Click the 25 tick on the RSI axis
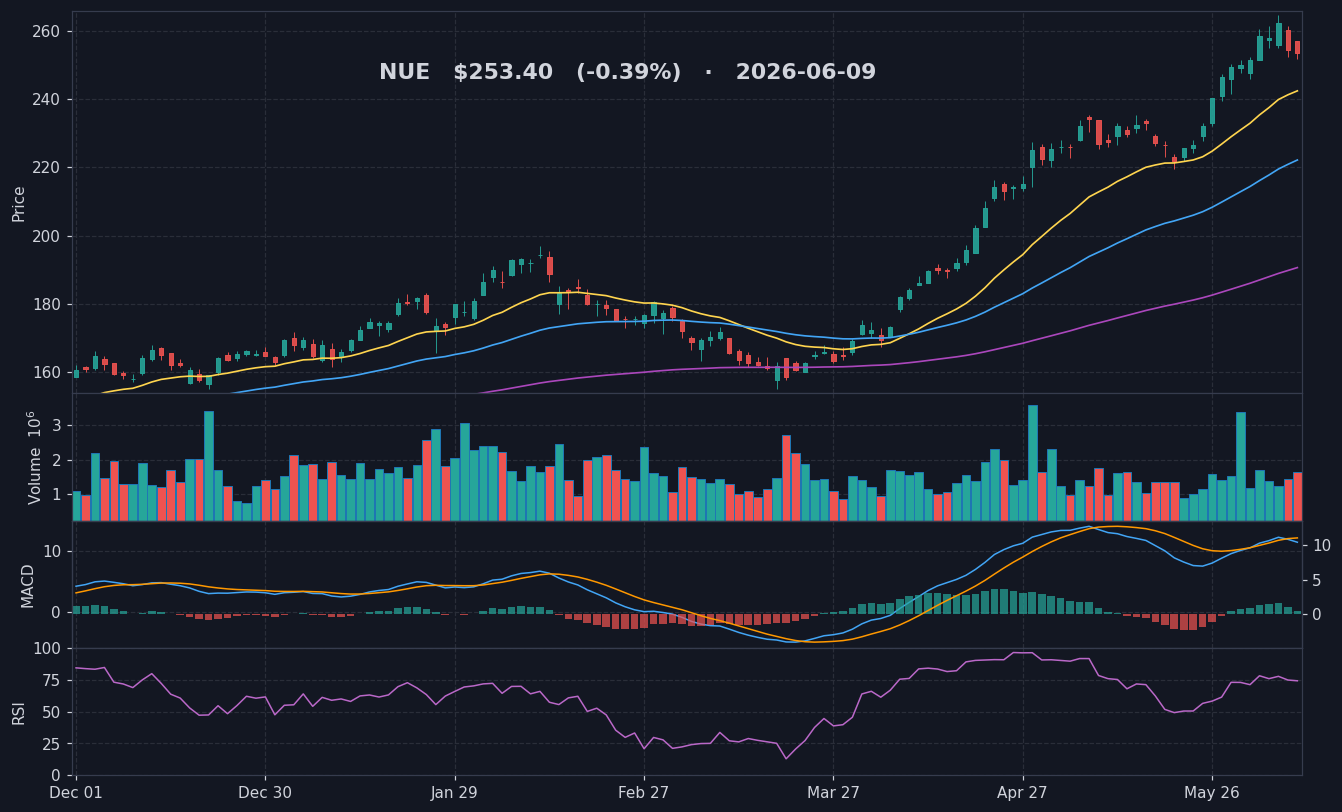Image resolution: width=1342 pixels, height=812 pixels. coord(52,744)
